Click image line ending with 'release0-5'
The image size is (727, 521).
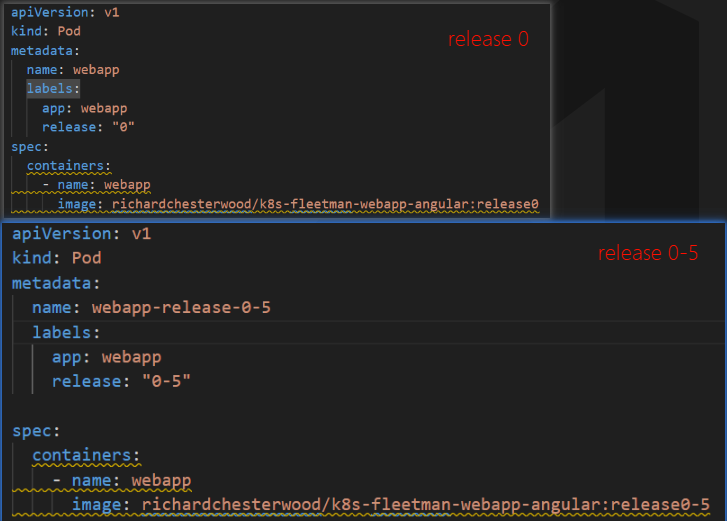click(391, 504)
